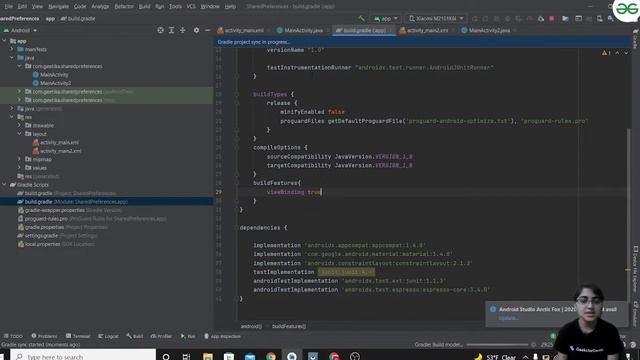Open Project panel settings gear
This screenshot has width=640, height=360.
[x=196, y=30]
